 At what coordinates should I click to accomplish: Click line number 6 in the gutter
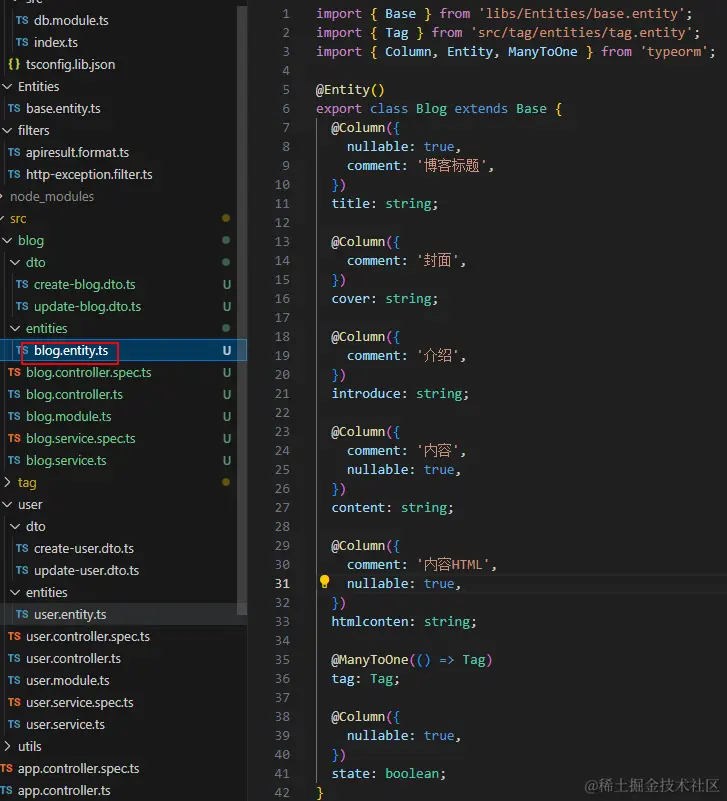(x=286, y=108)
